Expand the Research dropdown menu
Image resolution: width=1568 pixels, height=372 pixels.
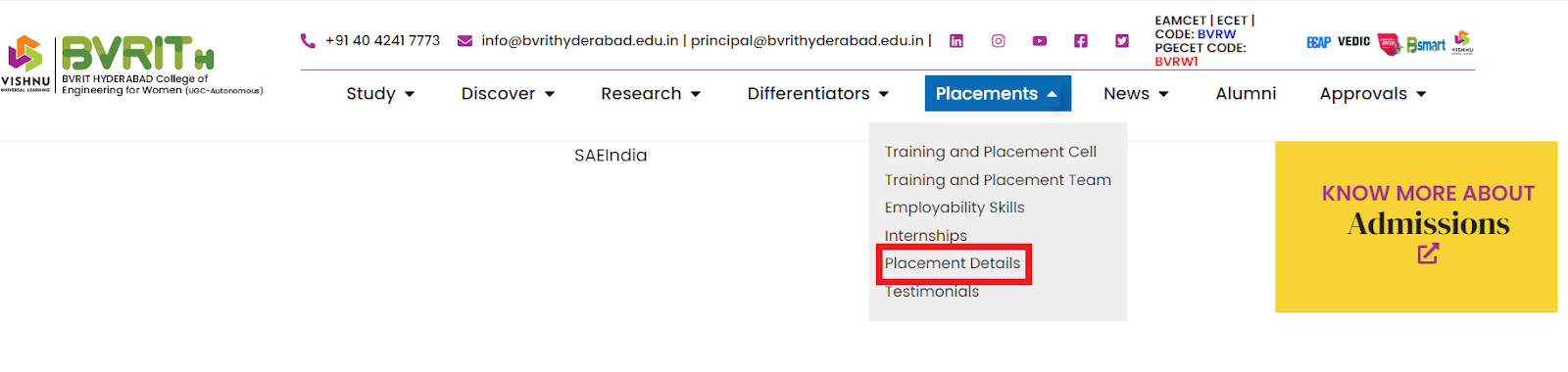click(651, 94)
